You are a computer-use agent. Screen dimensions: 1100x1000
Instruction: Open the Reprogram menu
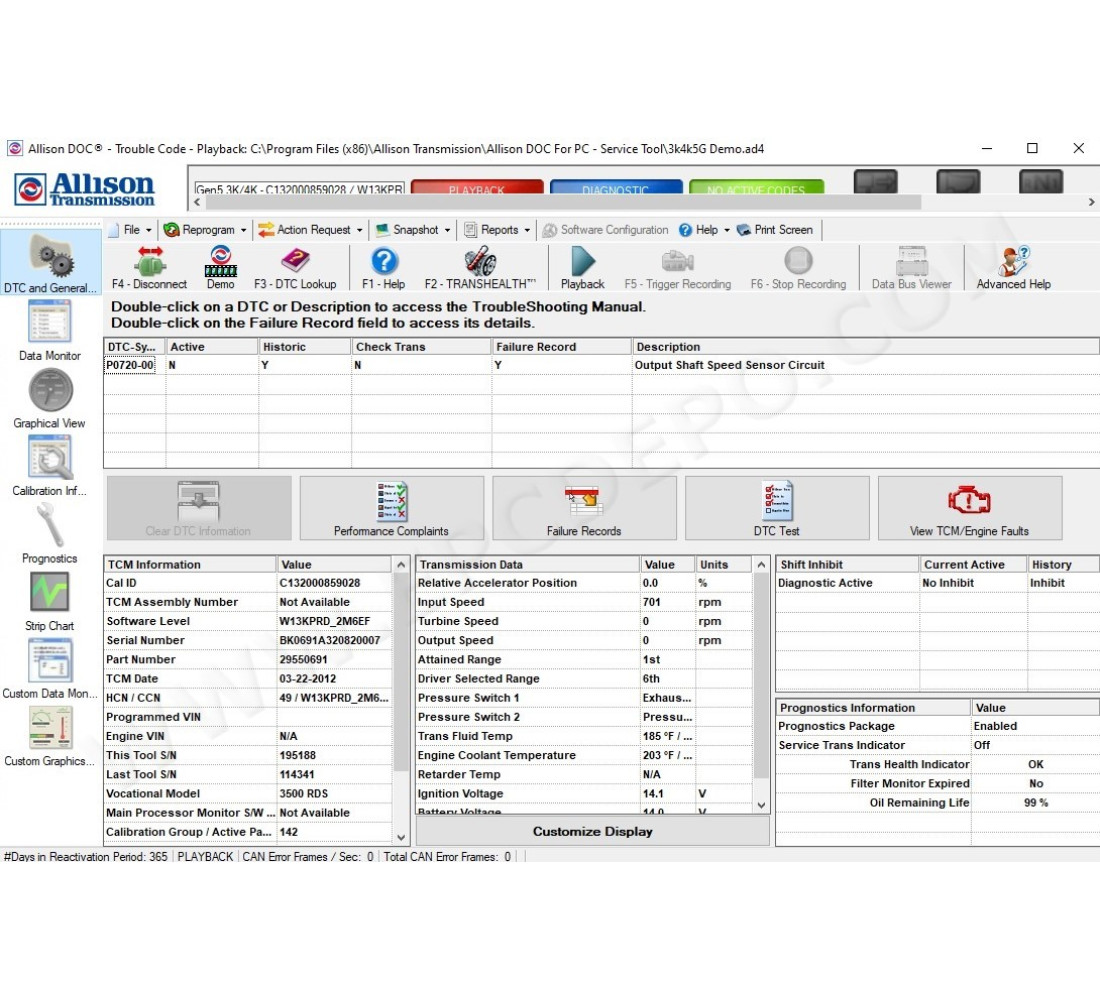pos(205,229)
